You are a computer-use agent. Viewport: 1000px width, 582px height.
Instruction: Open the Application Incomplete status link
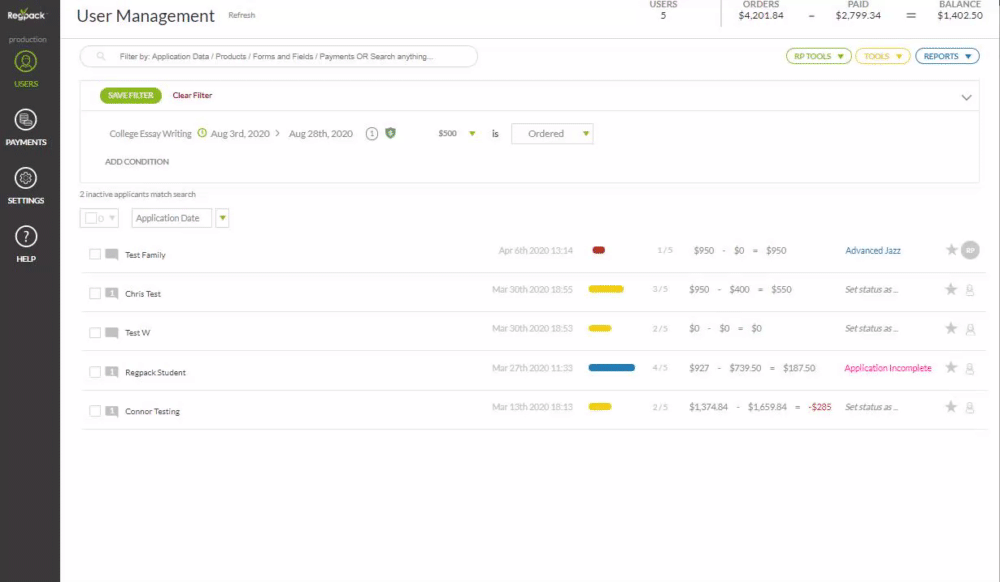(887, 368)
